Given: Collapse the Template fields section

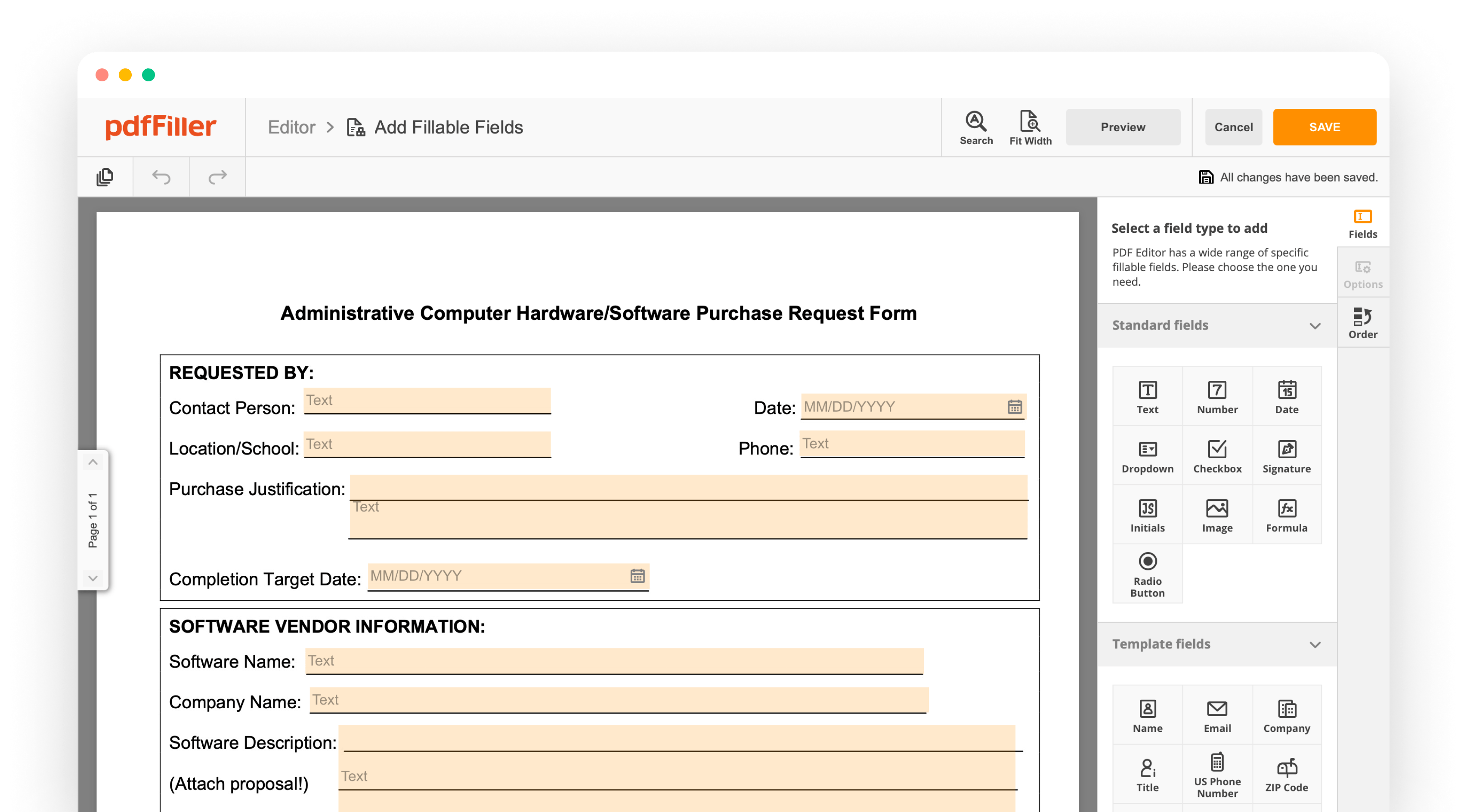Looking at the screenshot, I should tap(1315, 644).
